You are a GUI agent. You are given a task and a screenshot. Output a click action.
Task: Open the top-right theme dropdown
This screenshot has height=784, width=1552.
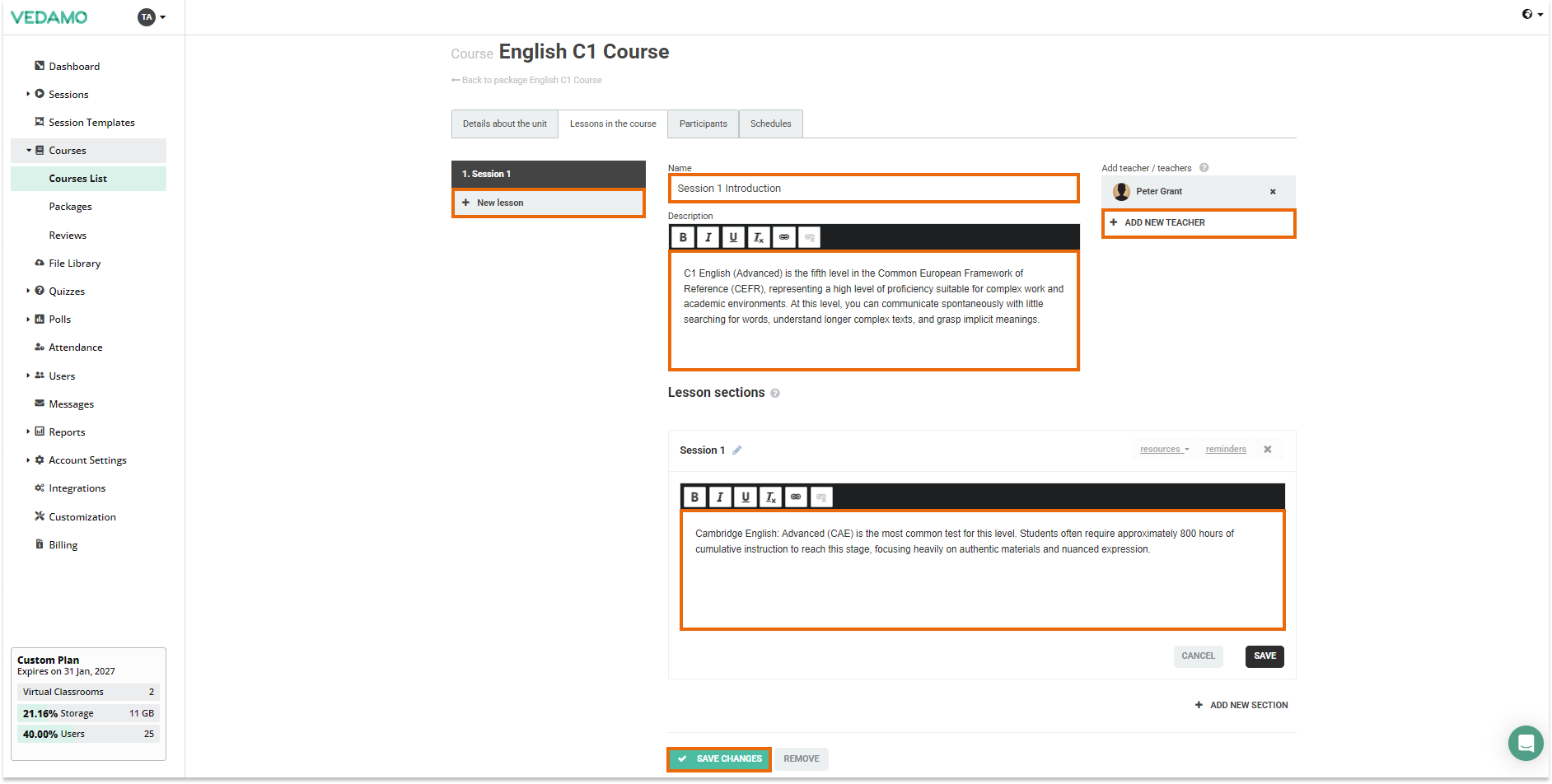[x=1532, y=14]
